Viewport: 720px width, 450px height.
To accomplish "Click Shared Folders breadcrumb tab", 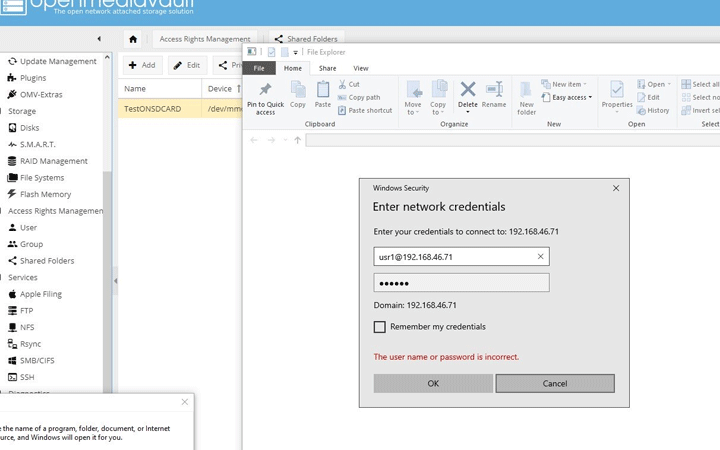I will [306, 39].
